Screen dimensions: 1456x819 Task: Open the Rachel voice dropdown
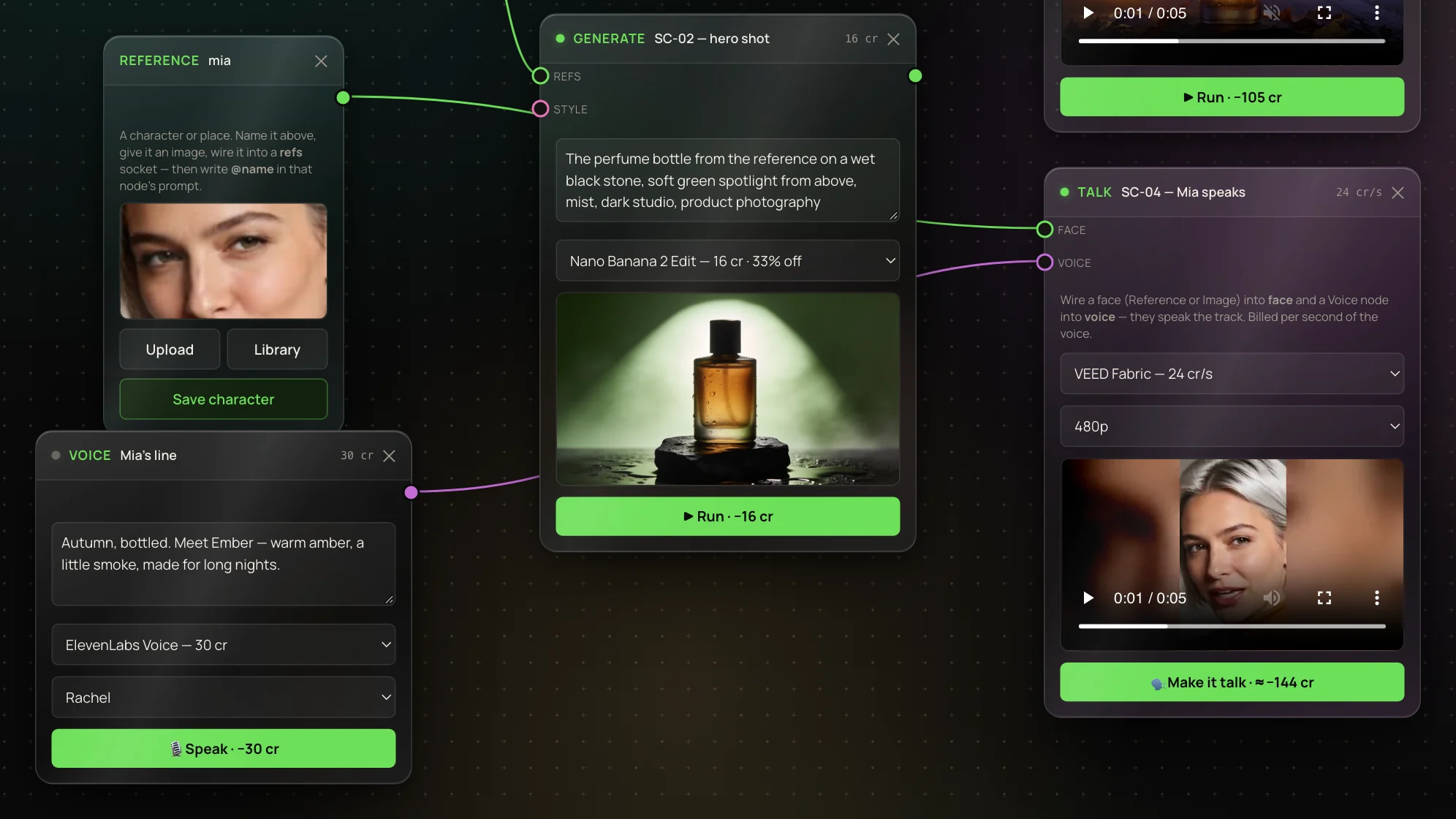pyautogui.click(x=224, y=698)
